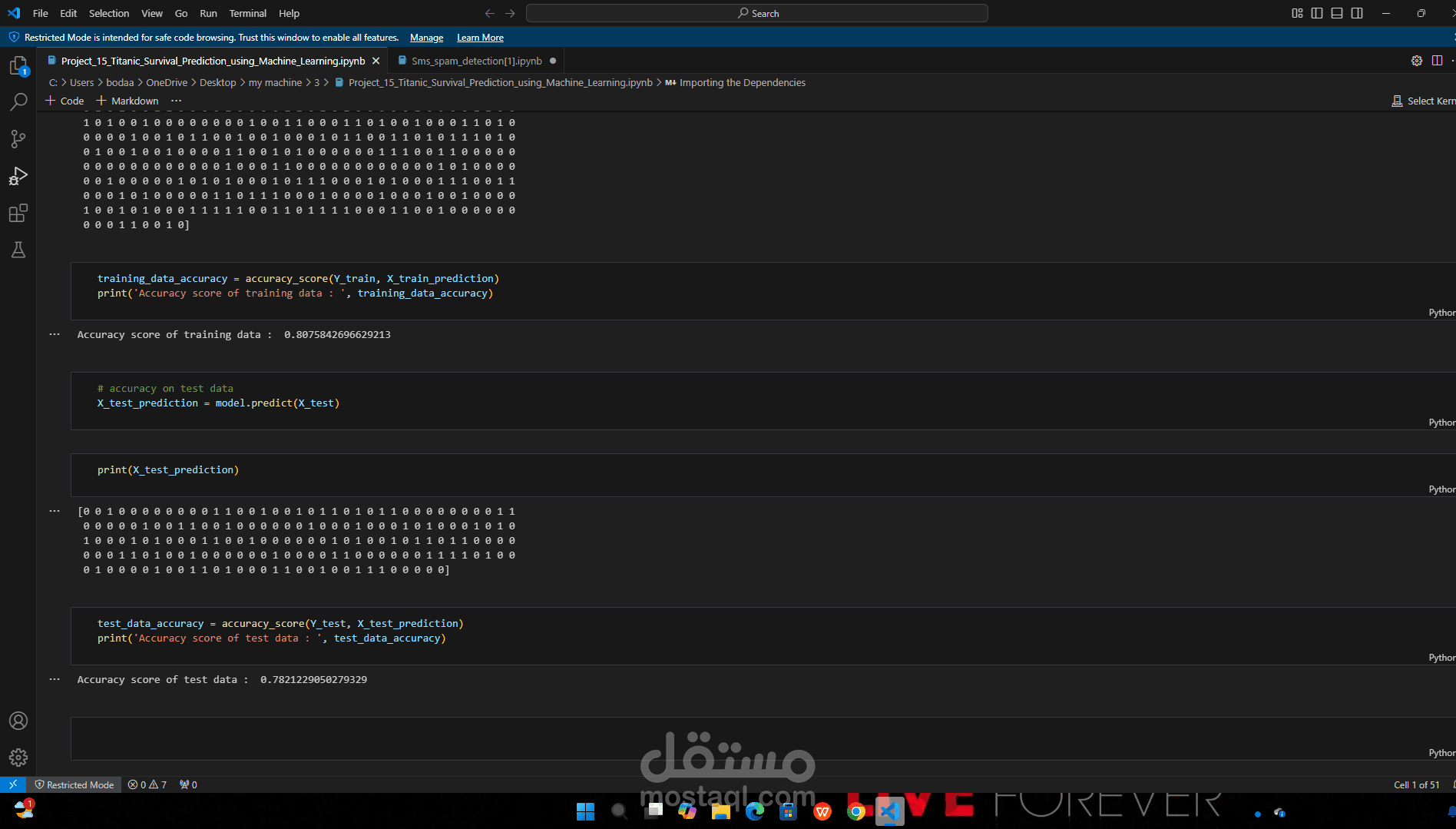
Task: Open the Customize Layout icon
Action: point(1297,13)
